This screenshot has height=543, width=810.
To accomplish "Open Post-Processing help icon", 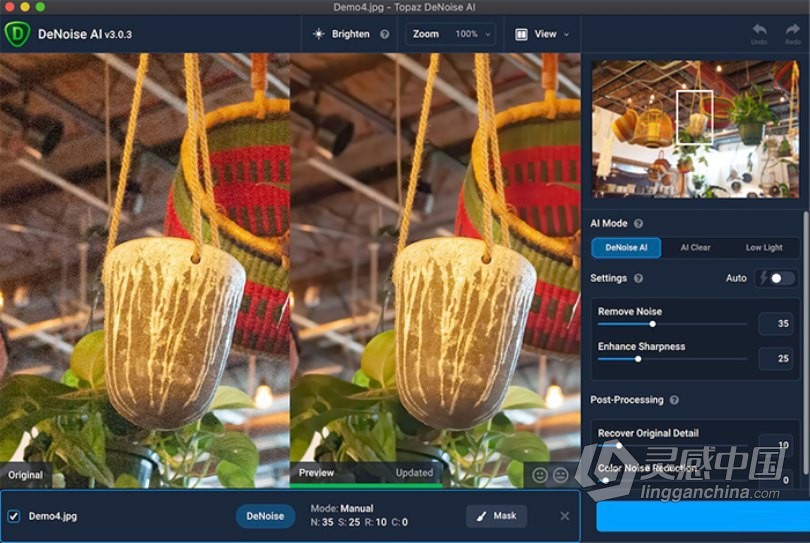I will 674,400.
